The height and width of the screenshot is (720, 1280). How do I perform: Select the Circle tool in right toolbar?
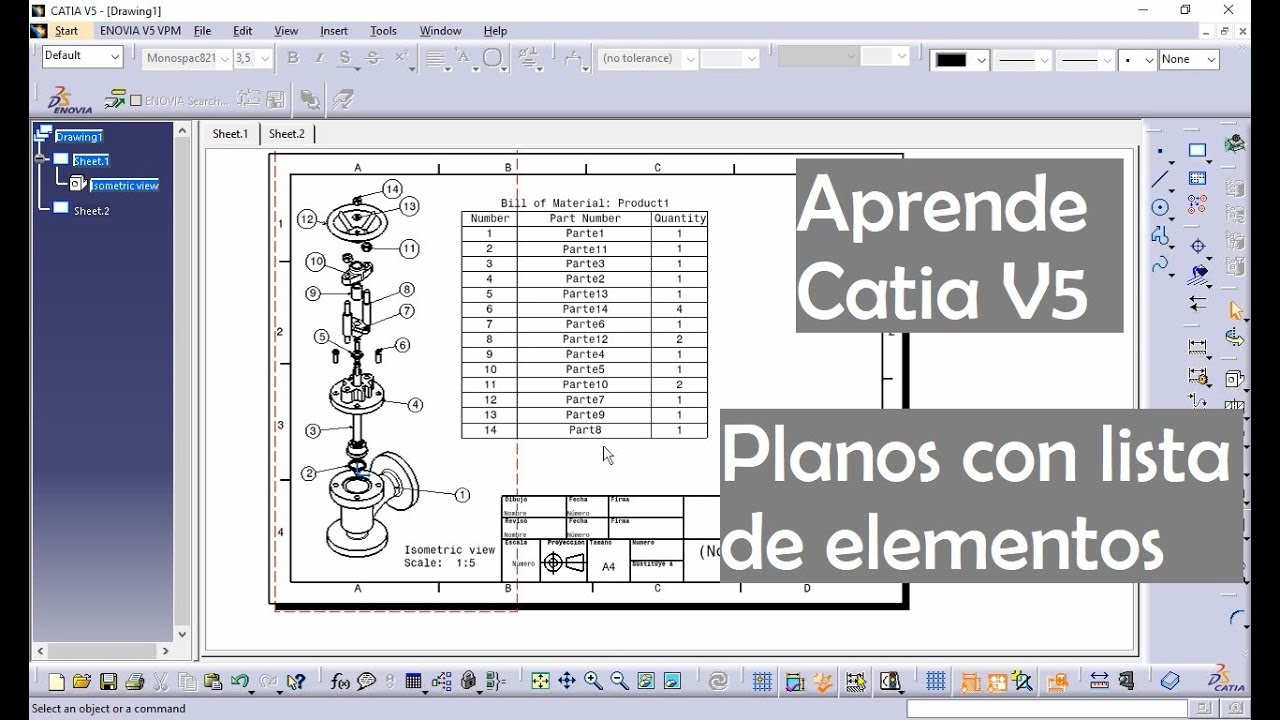pos(1160,208)
